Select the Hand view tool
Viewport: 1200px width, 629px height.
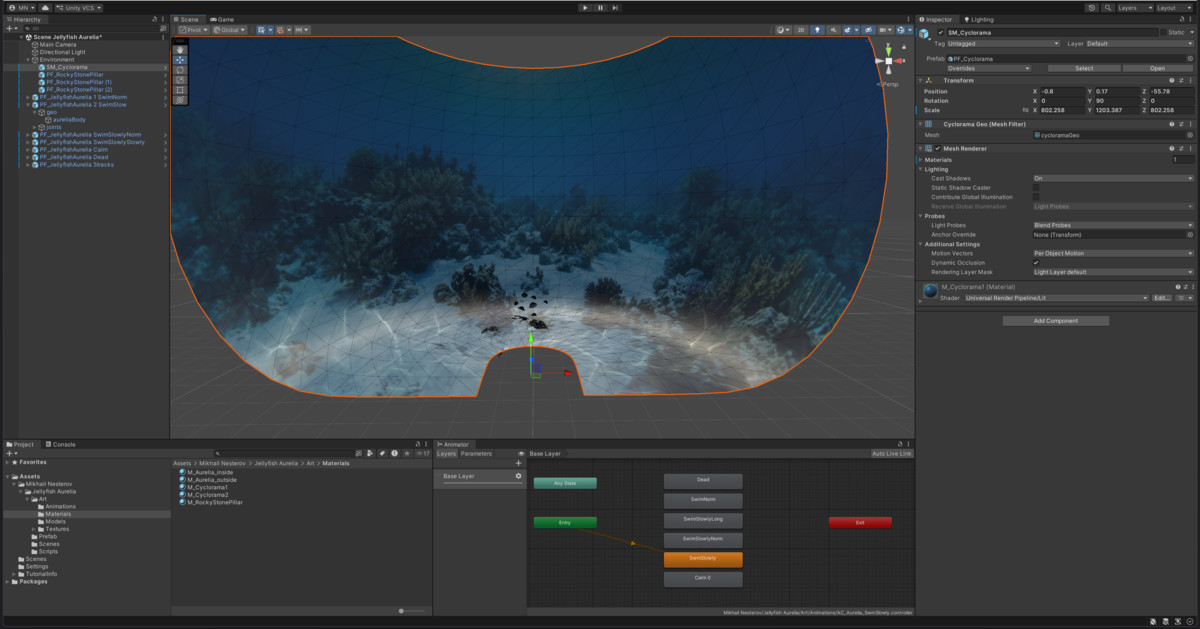[x=180, y=49]
